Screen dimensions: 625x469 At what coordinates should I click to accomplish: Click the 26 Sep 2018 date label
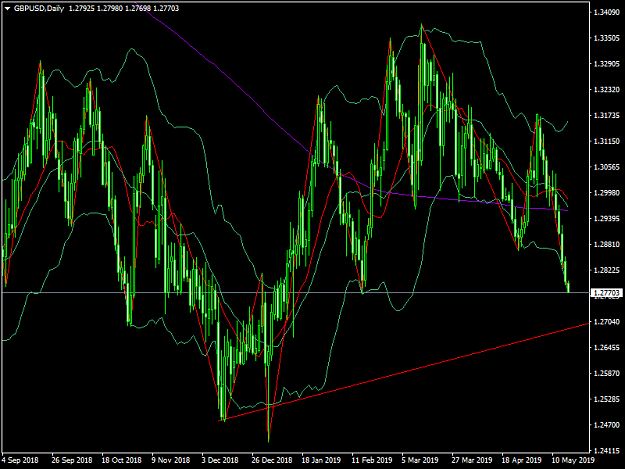[x=72, y=460]
